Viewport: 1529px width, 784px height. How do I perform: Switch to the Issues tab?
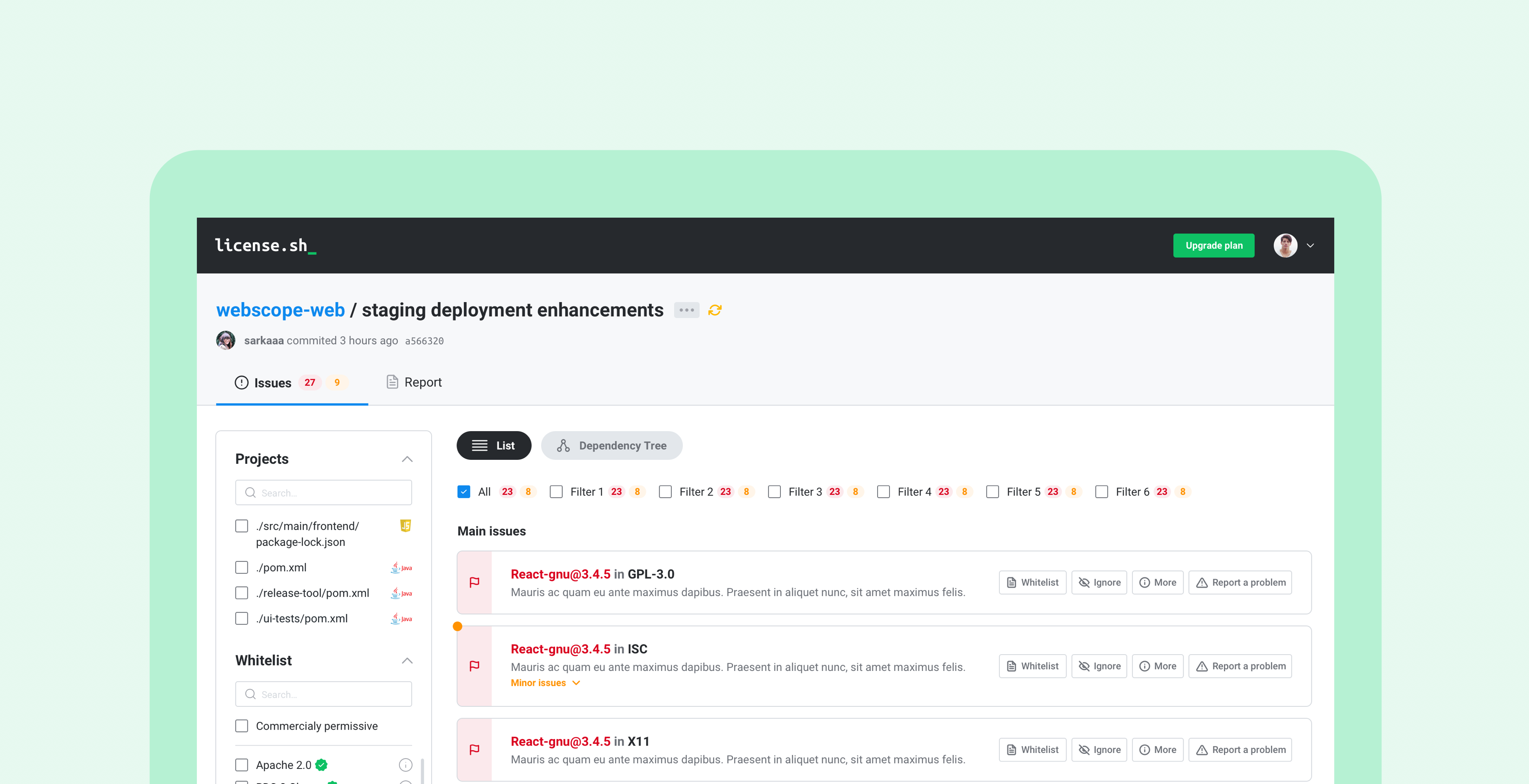click(292, 383)
